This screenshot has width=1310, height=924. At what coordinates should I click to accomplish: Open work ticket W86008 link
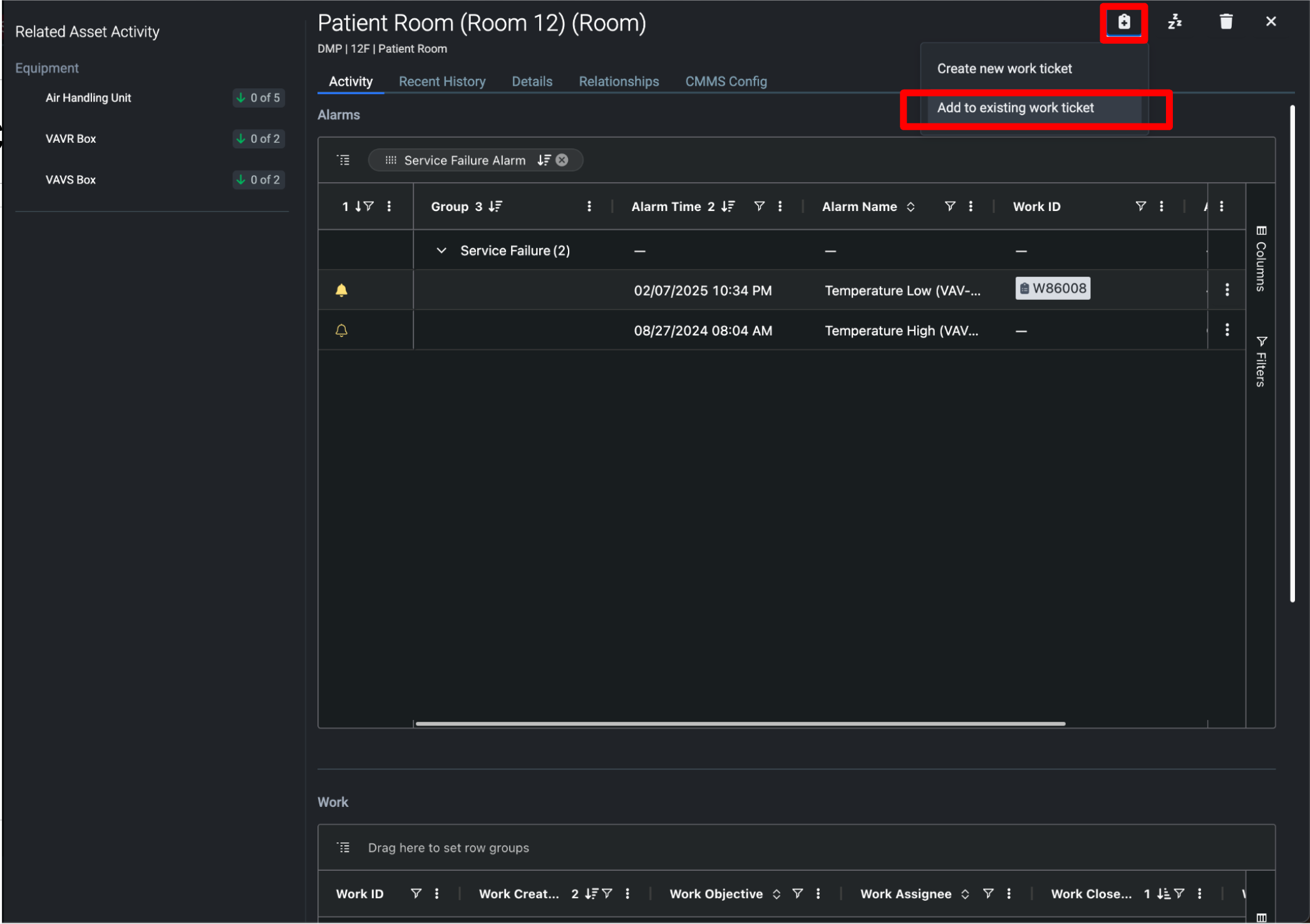[1053, 289]
